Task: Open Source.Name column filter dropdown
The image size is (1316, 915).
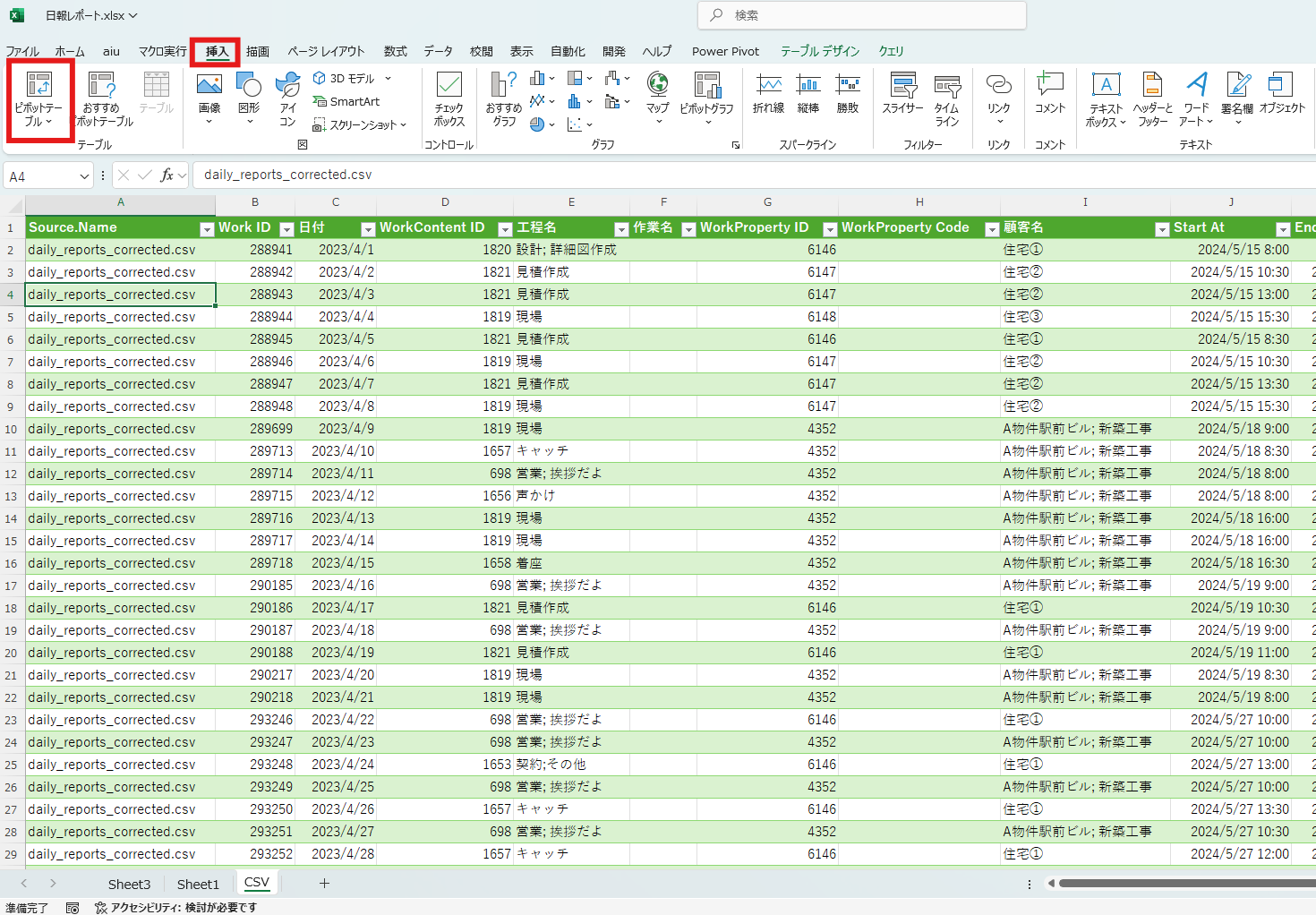Action: [x=207, y=229]
